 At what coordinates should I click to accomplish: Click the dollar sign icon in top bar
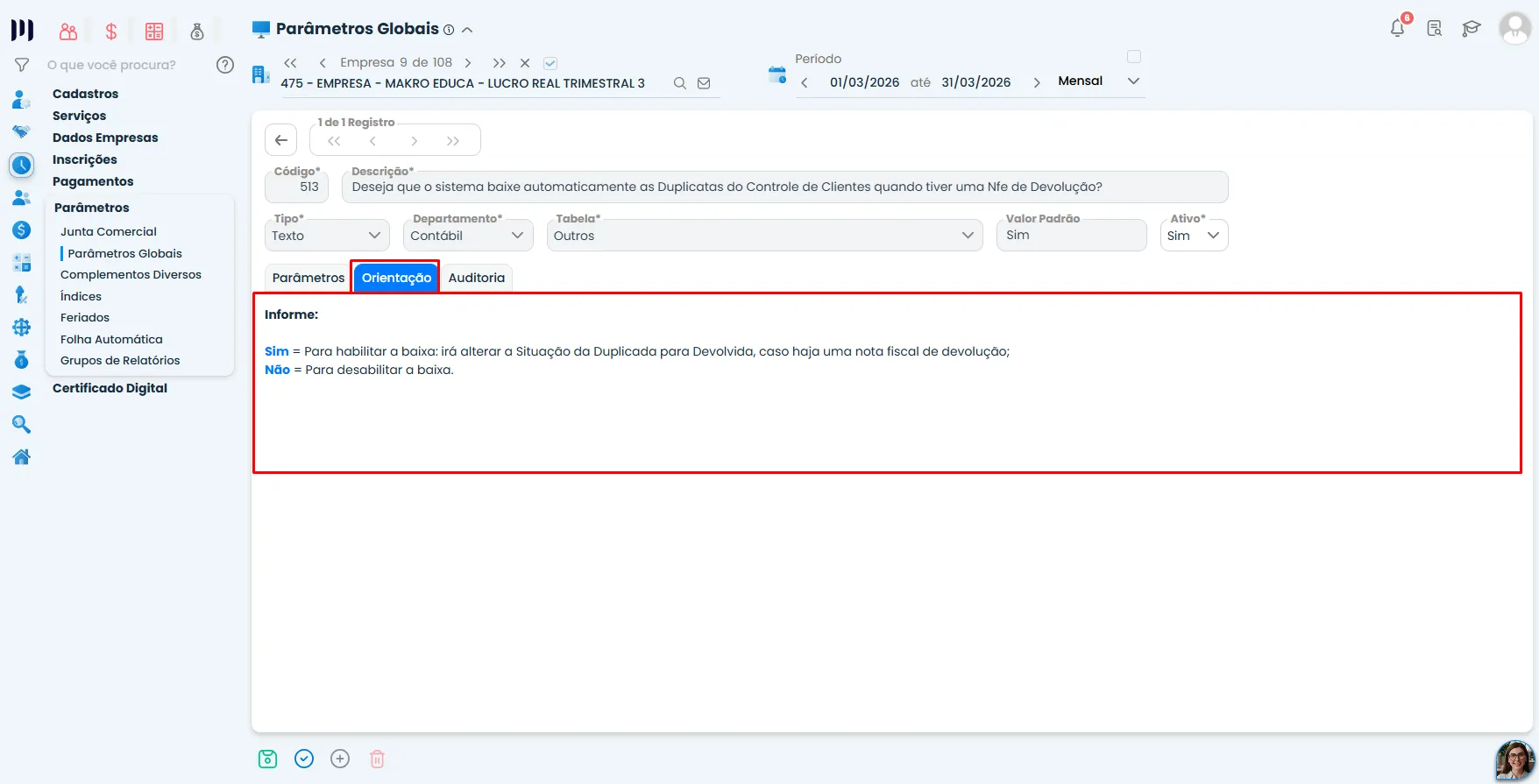pos(111,32)
